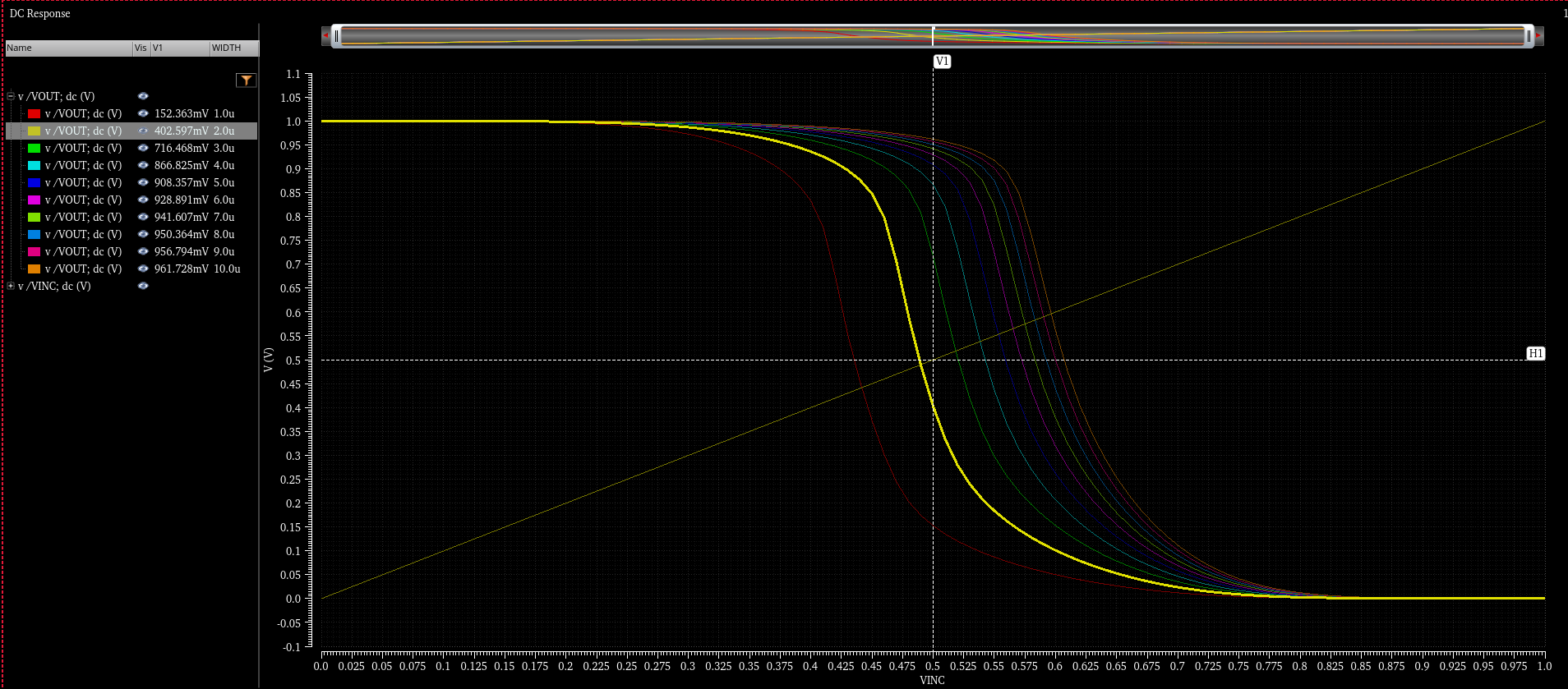This screenshot has width=1568, height=689.
Task: Click the v /VOUT name in the 5.0u row
Action: pos(83,182)
